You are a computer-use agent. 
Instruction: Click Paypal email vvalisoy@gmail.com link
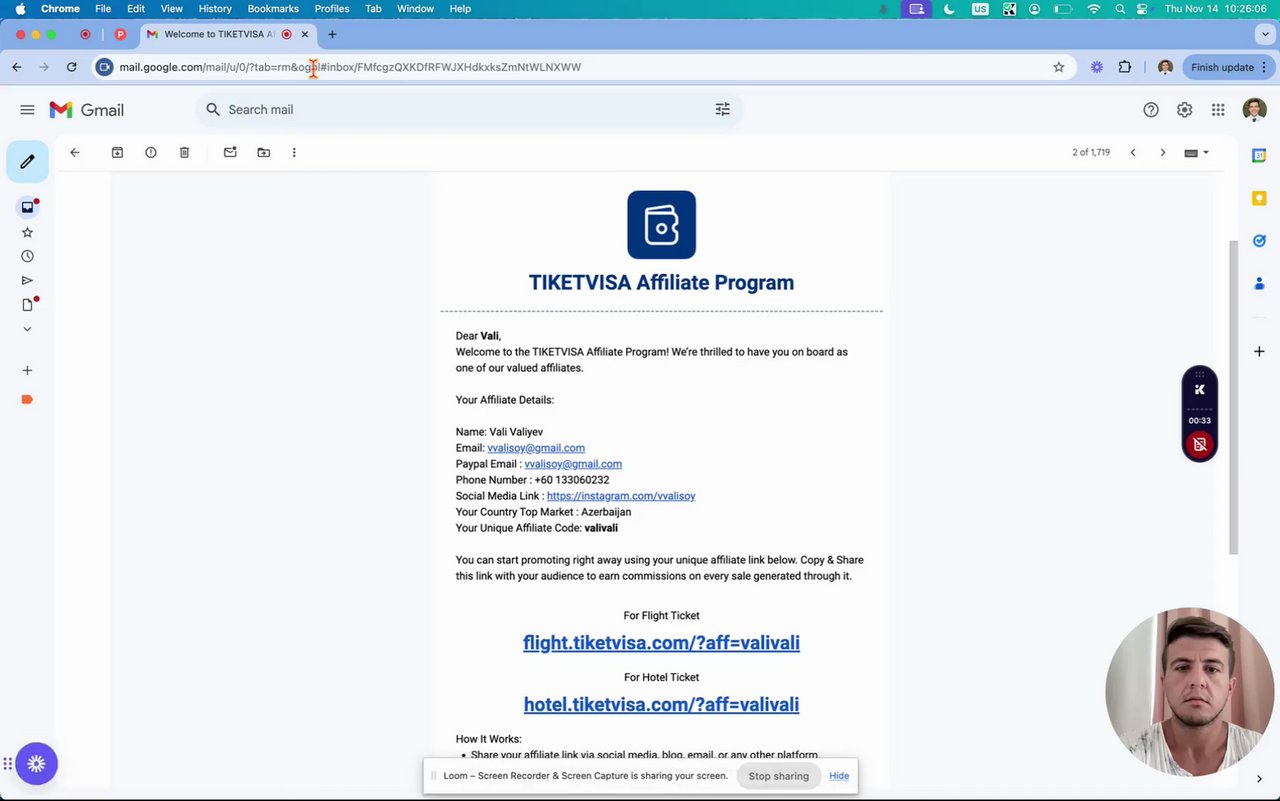coord(573,464)
